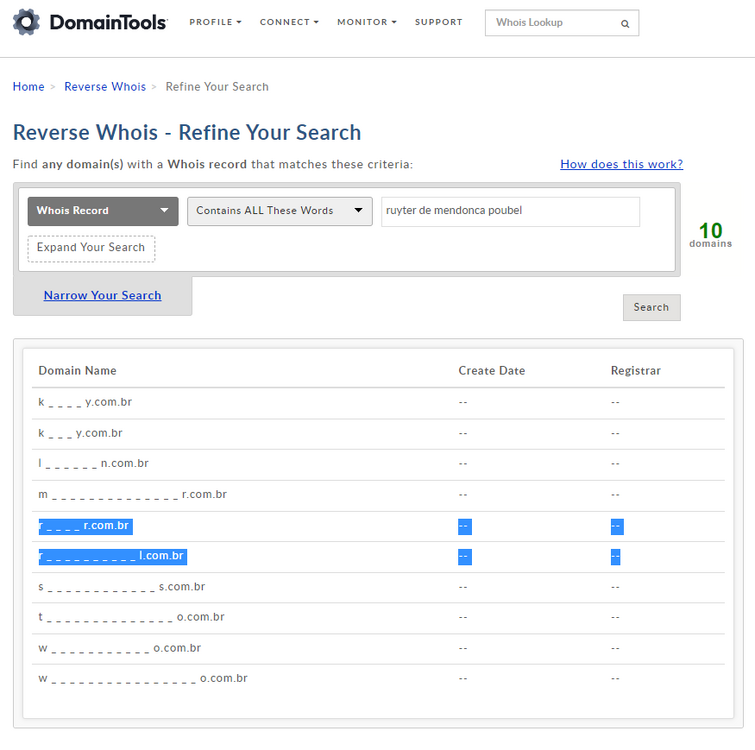Click the highlighted r____r.com.br domain
Viewport: 755px width, 750px height.
point(86,526)
